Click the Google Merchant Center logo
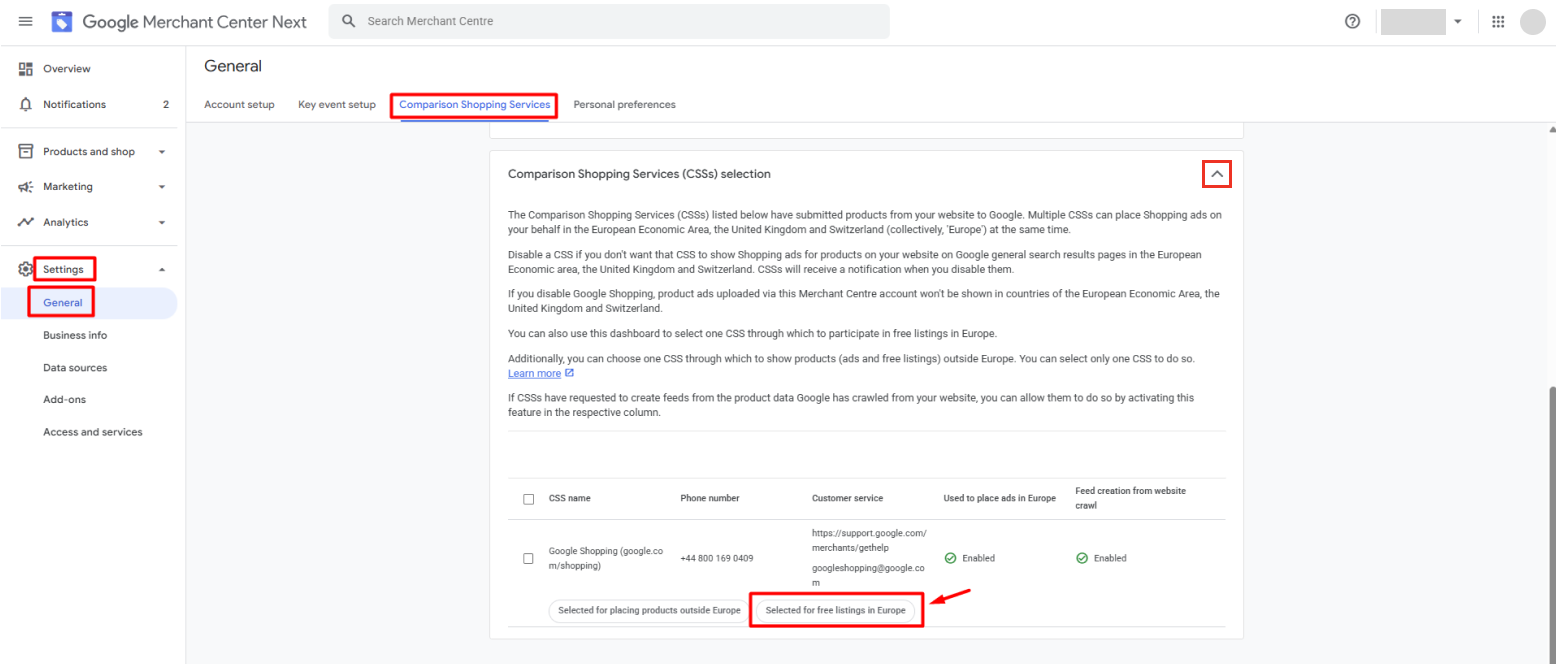Screen dimensions: 1556x664 pos(62,21)
